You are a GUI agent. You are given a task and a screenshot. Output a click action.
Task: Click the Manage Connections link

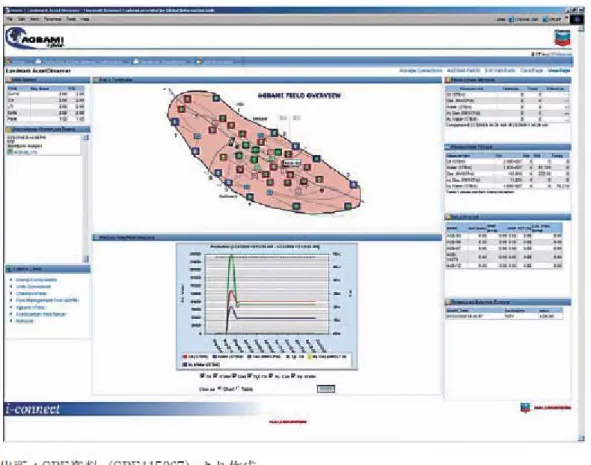pyautogui.click(x=421, y=70)
